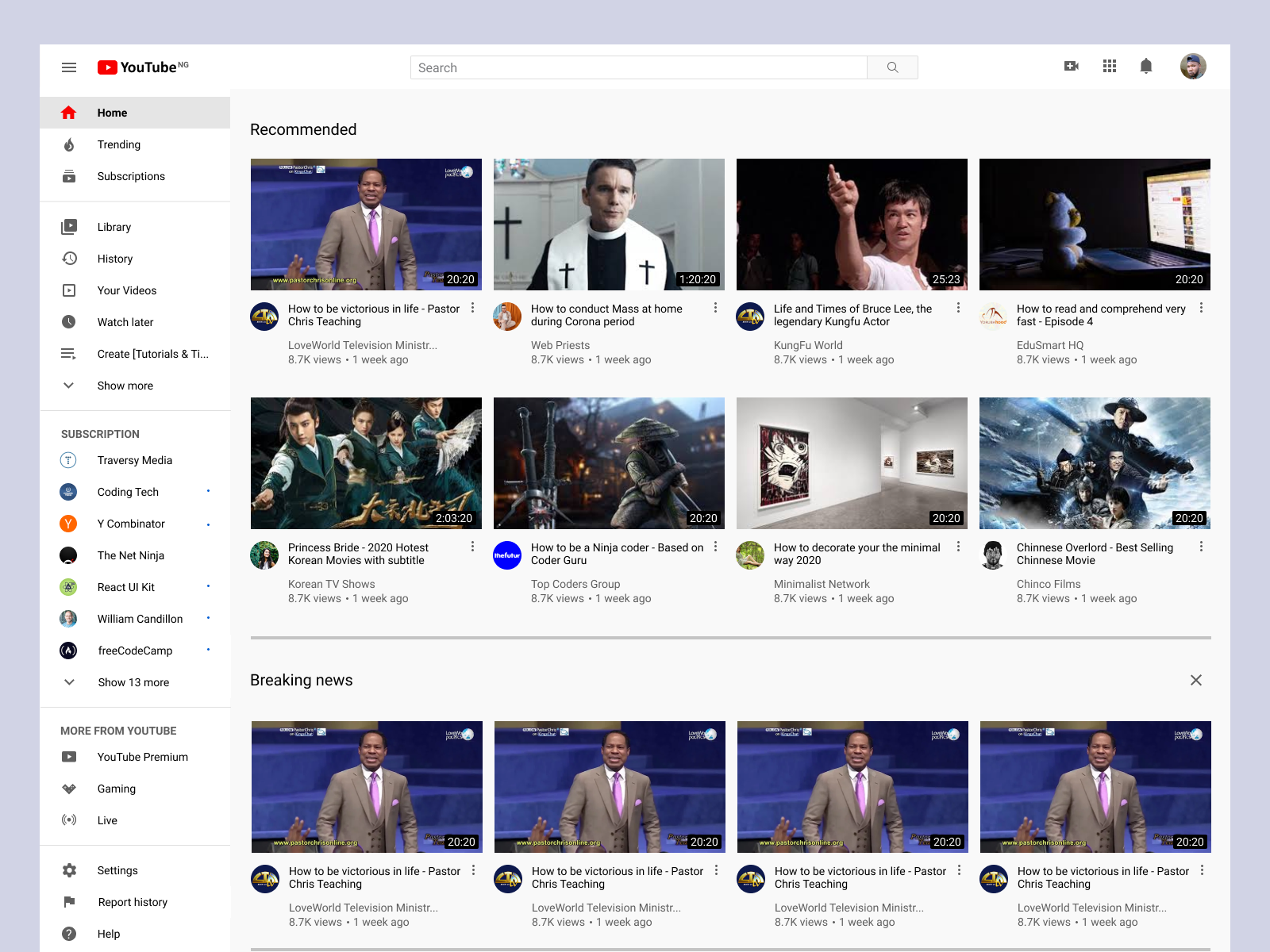1270x952 pixels.
Task: Select Trending in the sidebar
Action: pos(119,144)
